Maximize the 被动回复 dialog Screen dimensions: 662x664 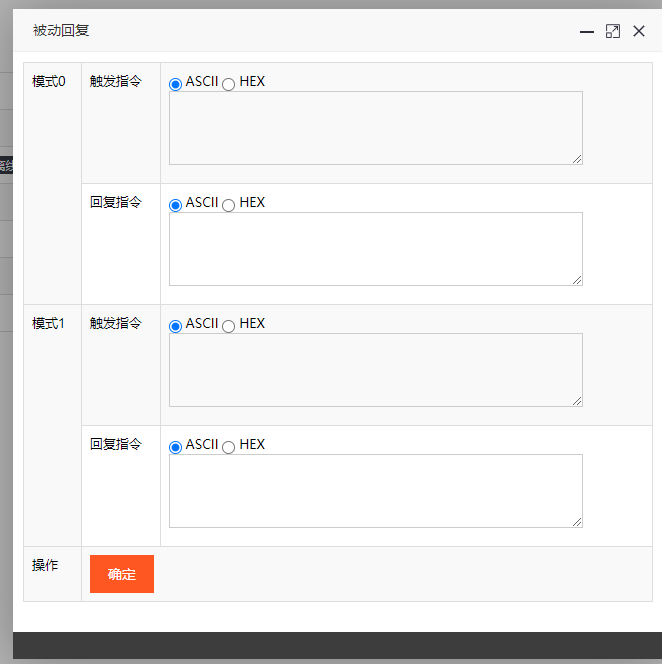pos(612,31)
